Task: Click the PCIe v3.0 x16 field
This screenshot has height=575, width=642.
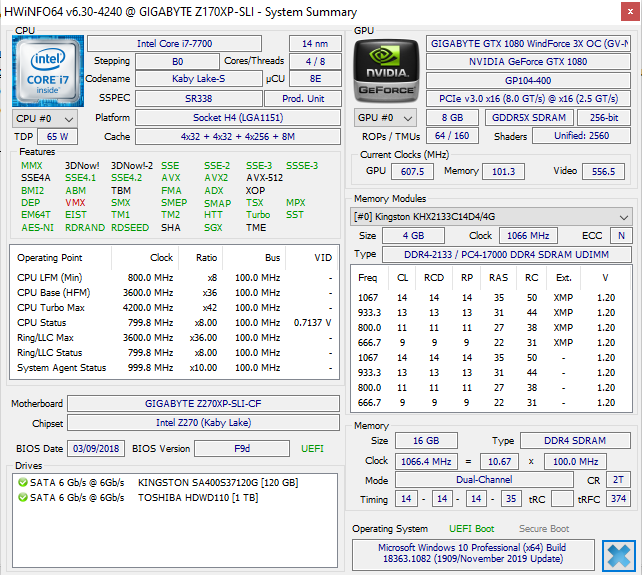Action: tap(528, 99)
